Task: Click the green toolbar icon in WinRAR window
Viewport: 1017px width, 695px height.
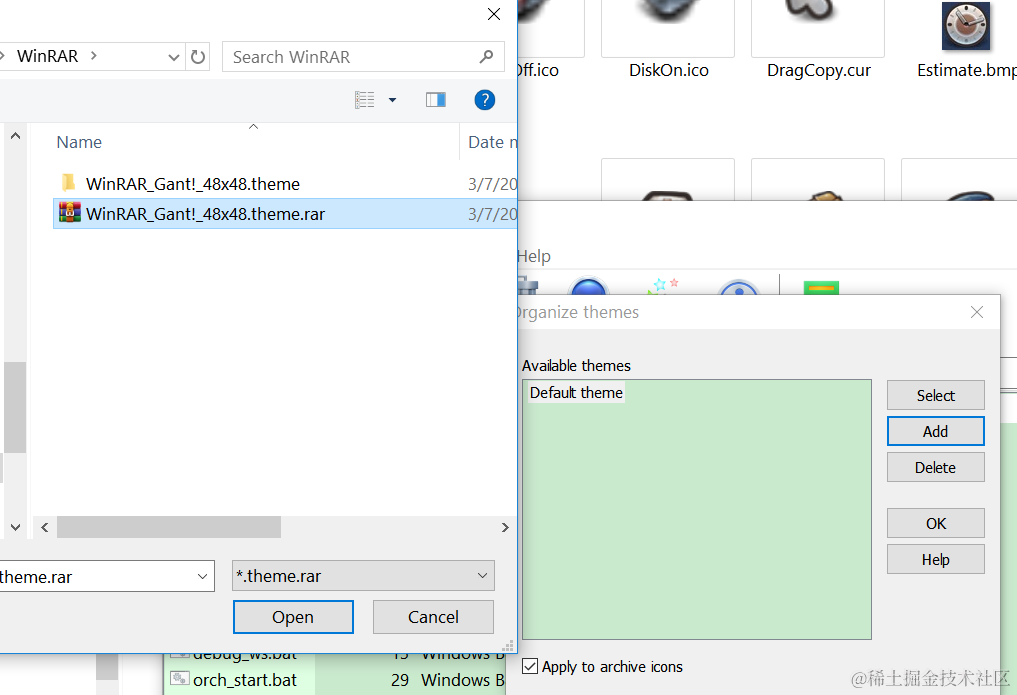Action: pos(821,288)
